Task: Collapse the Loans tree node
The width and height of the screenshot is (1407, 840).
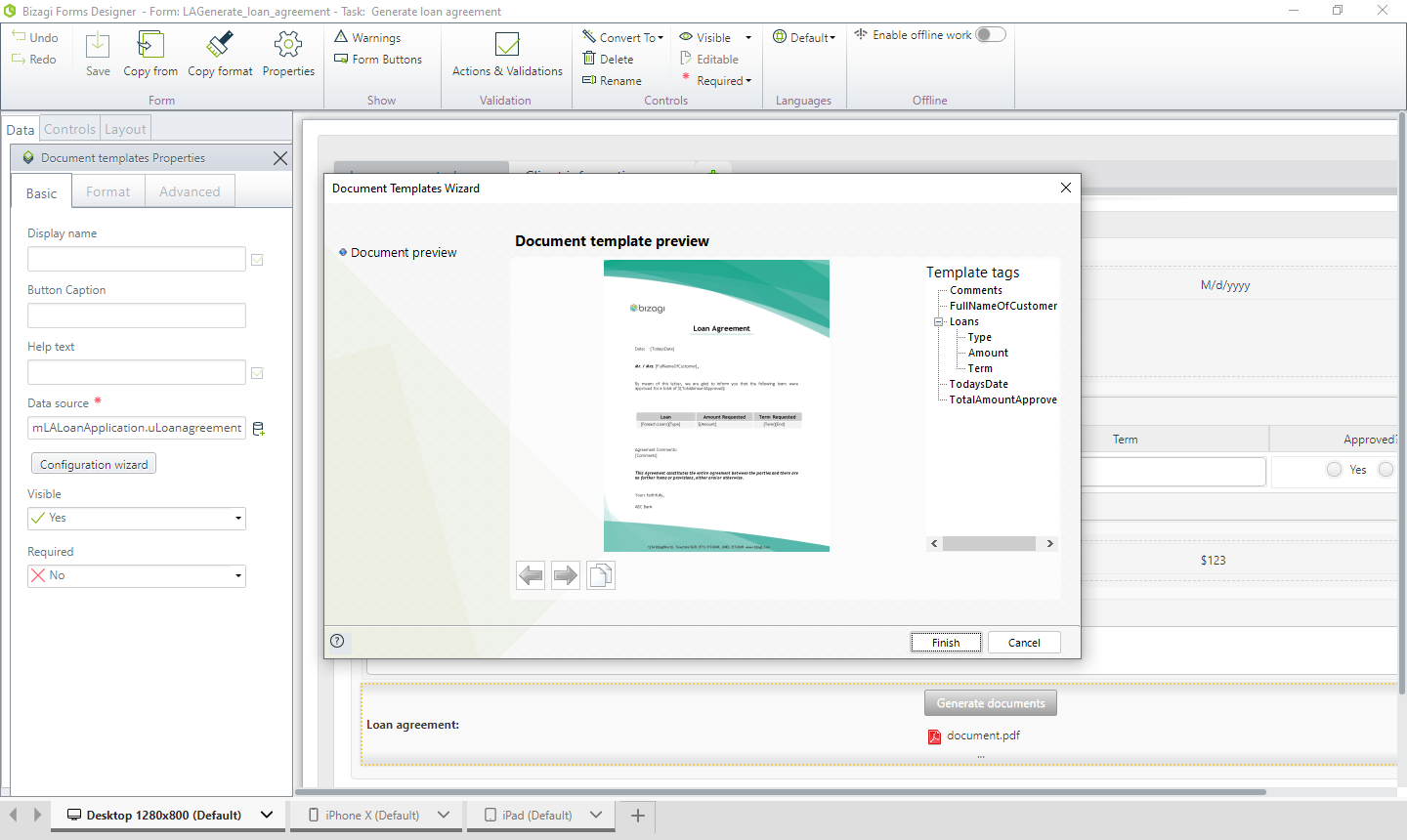Action: click(938, 321)
